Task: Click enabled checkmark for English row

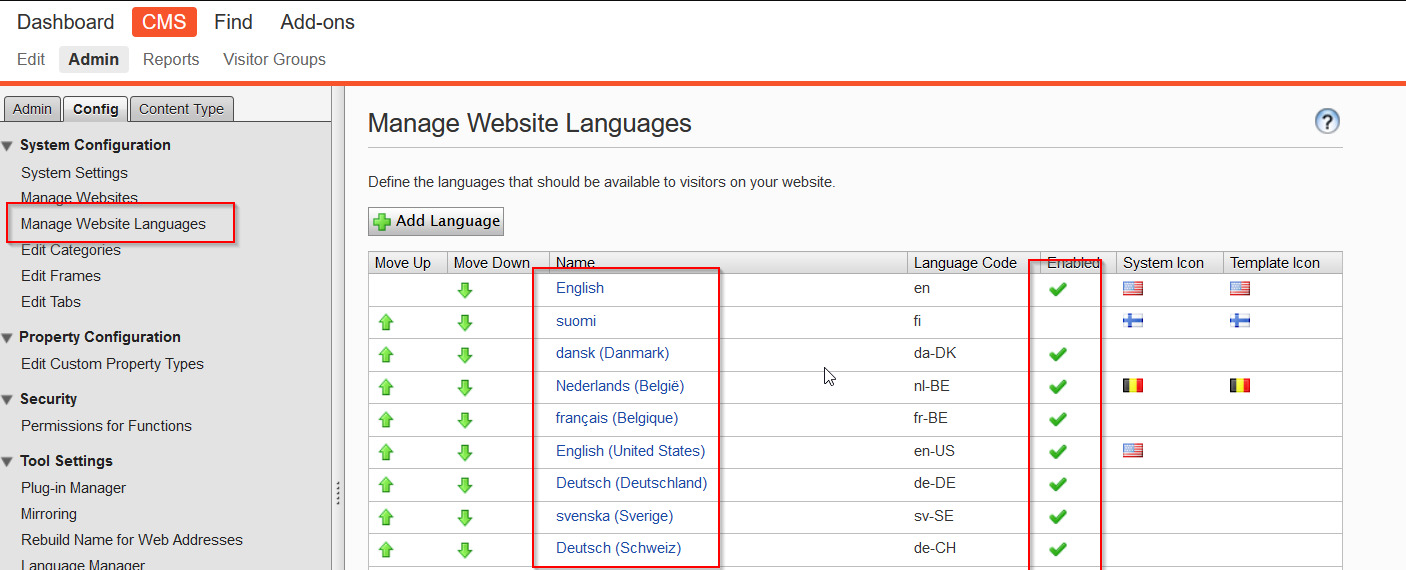Action: pyautogui.click(x=1058, y=289)
